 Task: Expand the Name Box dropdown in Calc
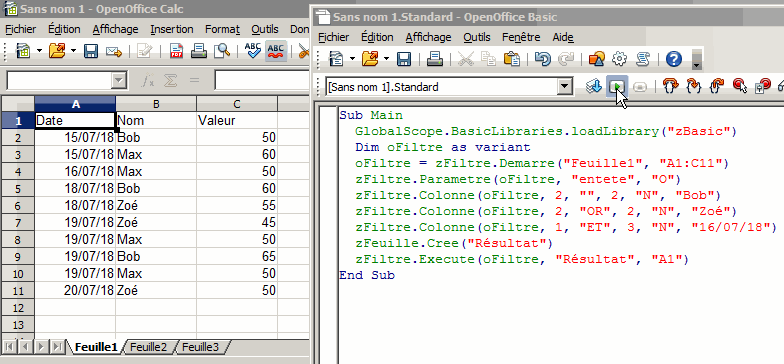pyautogui.click(x=119, y=80)
